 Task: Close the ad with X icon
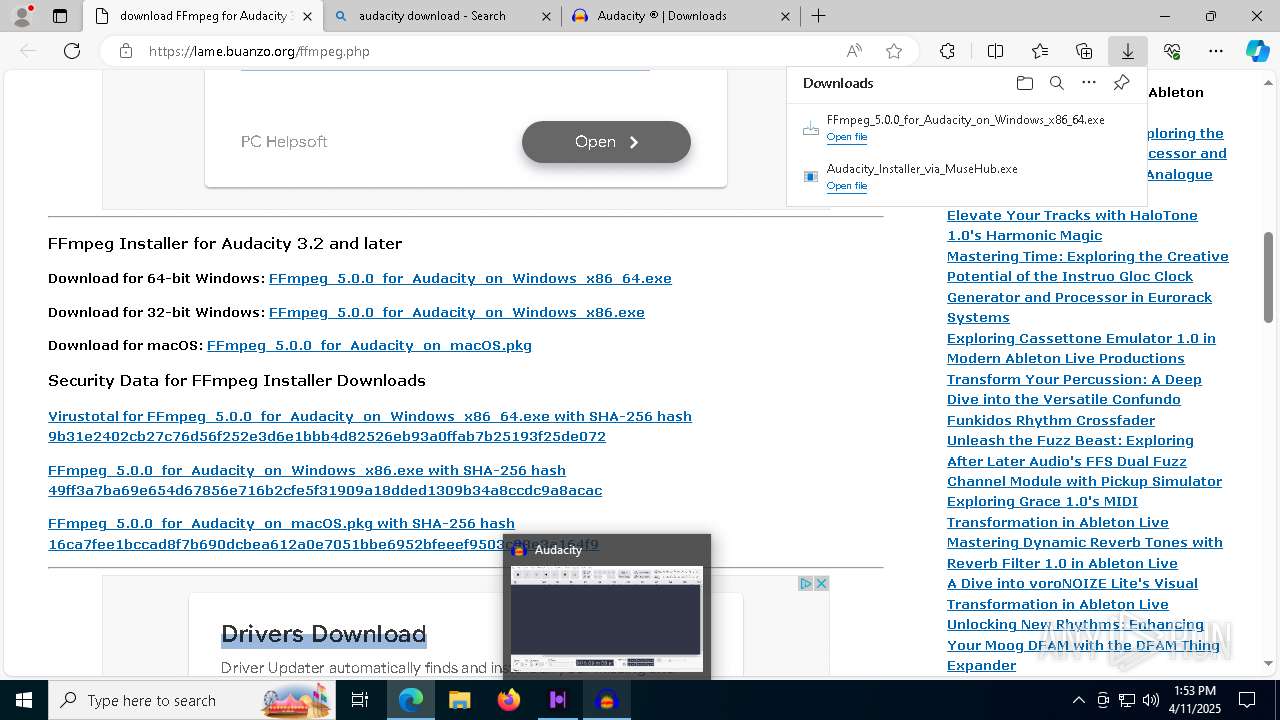821,583
